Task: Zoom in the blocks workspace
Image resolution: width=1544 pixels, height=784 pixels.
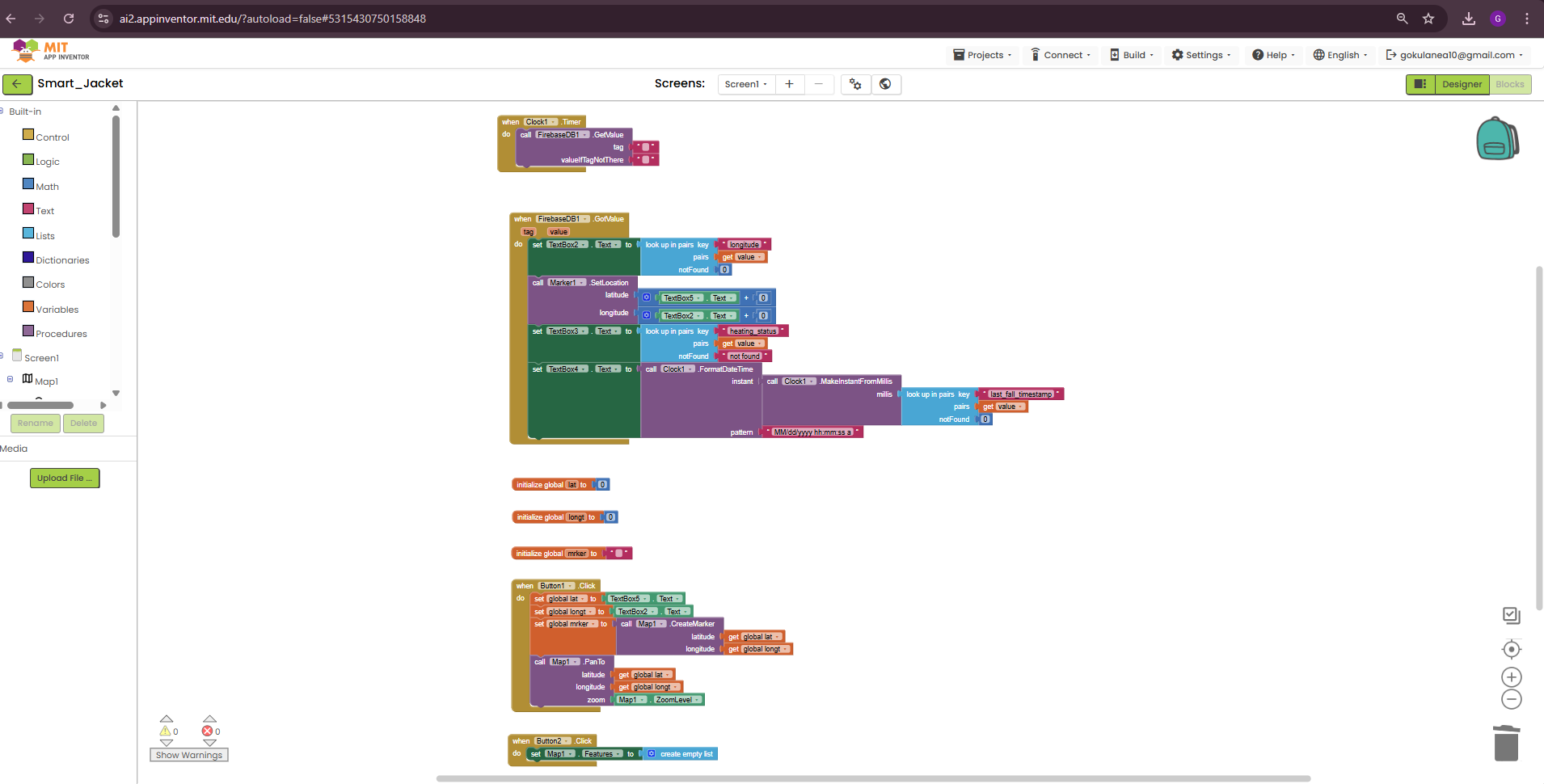Action: click(x=1511, y=677)
